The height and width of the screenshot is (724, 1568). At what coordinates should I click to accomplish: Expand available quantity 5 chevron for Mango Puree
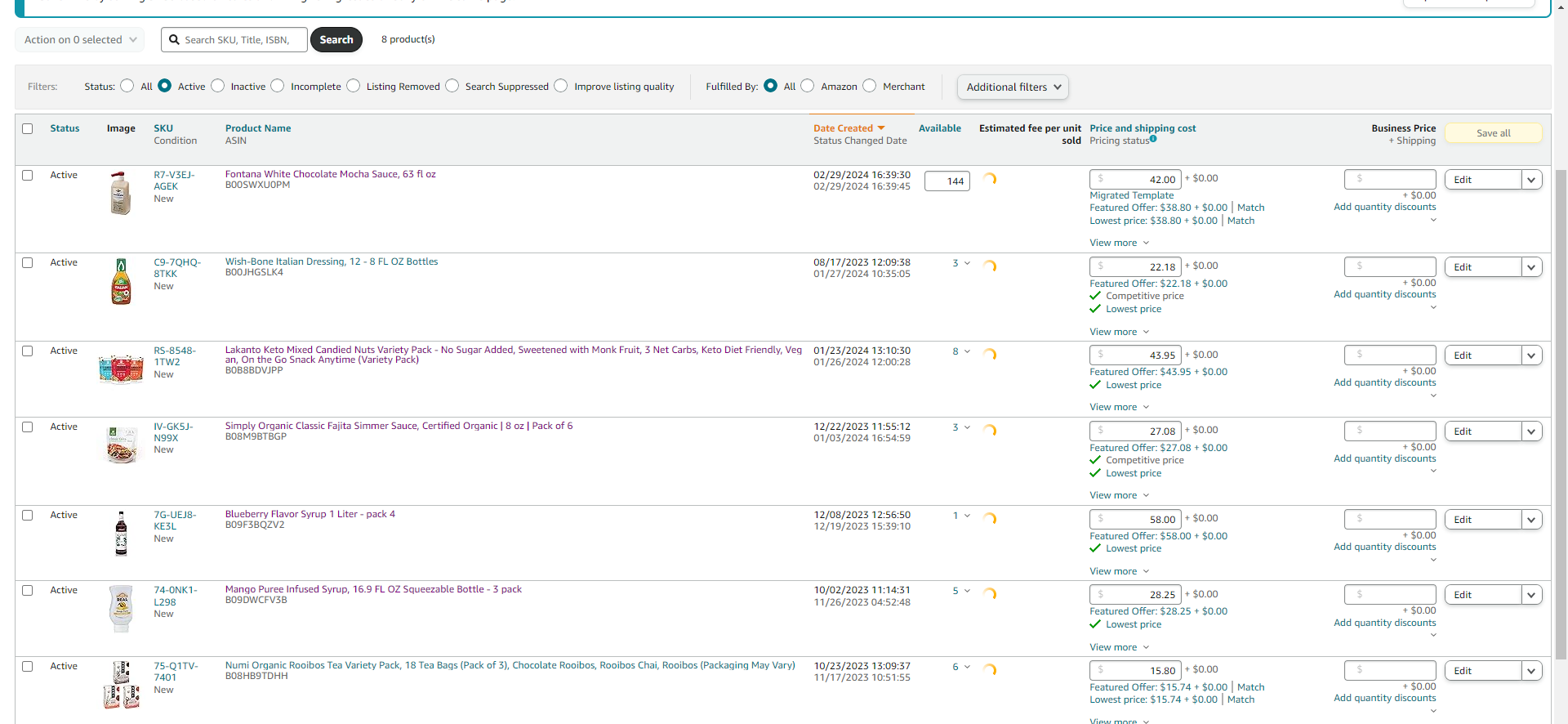967,591
